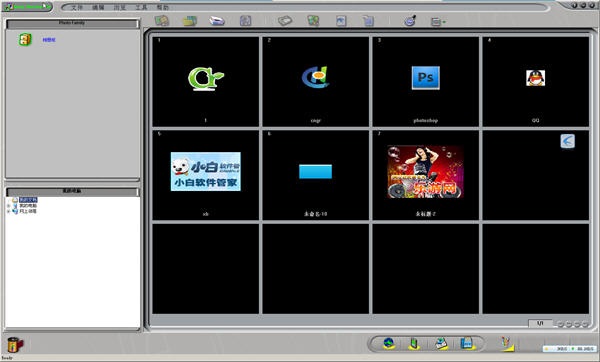
Task: Expand the second tree node under folders panel
Action: 8,206
